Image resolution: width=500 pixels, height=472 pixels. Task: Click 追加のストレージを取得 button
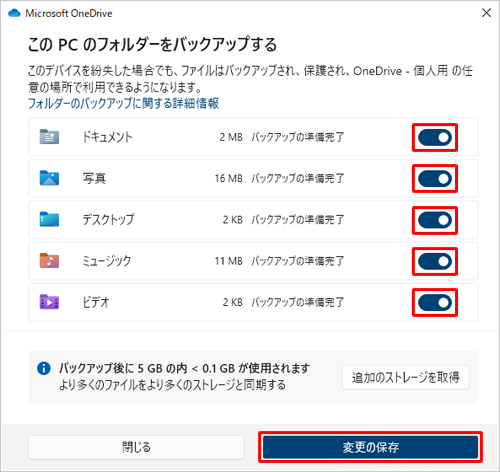pos(405,377)
